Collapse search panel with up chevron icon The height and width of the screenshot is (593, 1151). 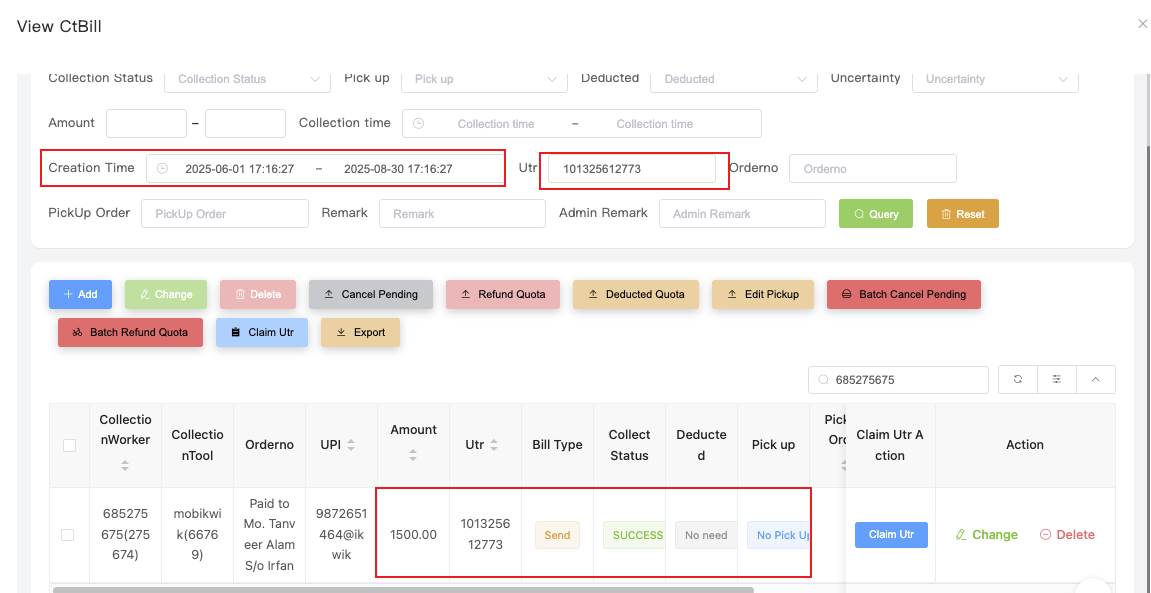click(x=1096, y=380)
